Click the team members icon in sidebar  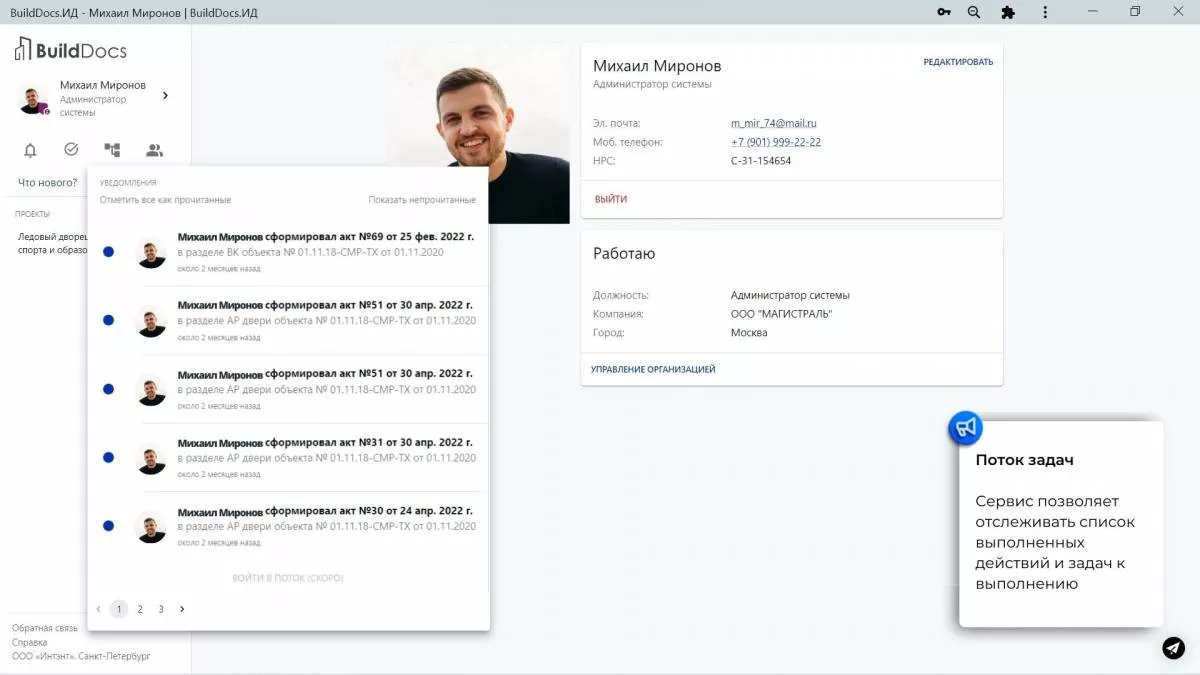[x=155, y=149]
